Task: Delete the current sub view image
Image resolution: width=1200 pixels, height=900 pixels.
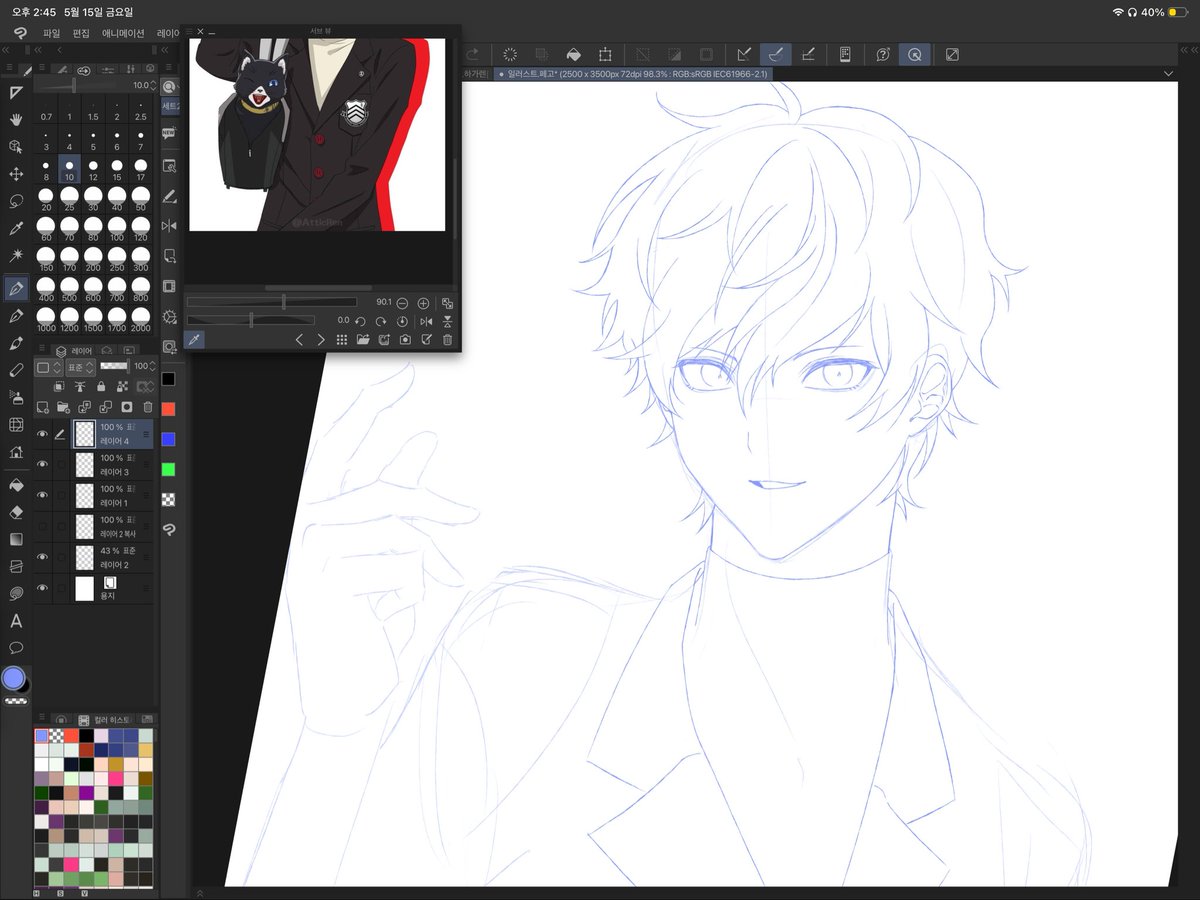Action: (447, 340)
